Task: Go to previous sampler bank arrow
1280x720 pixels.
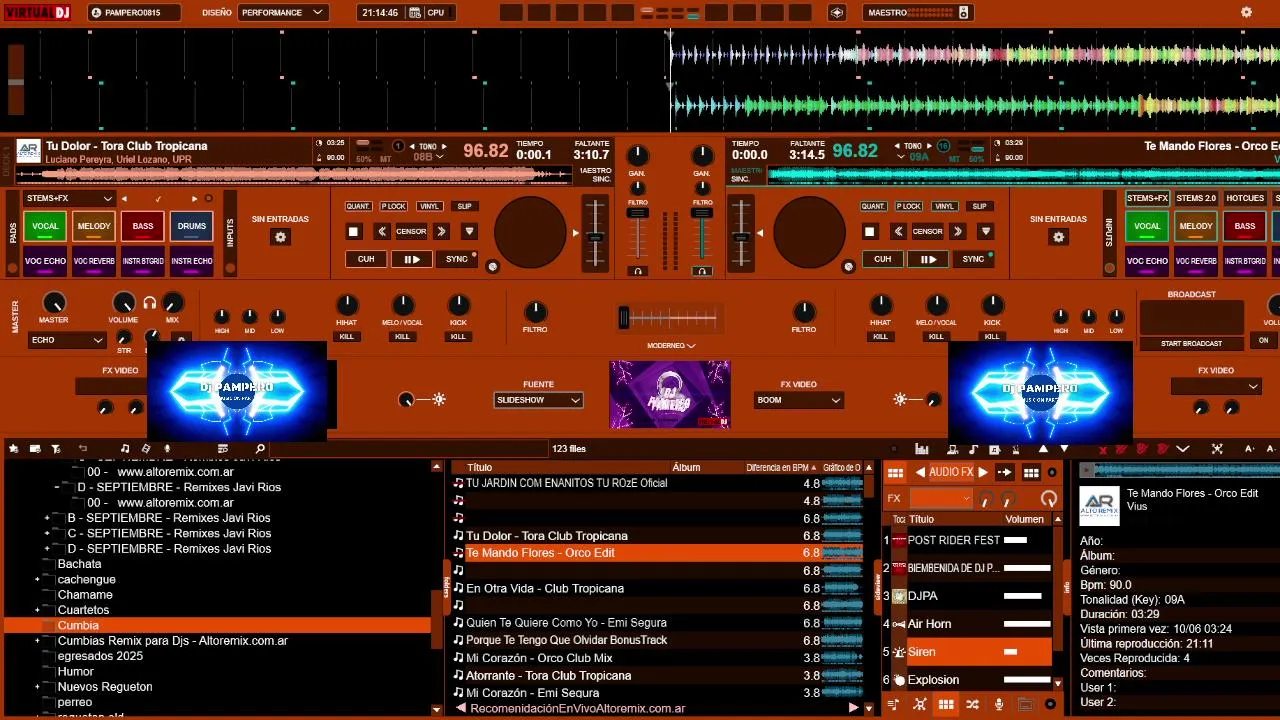Action: [920, 473]
